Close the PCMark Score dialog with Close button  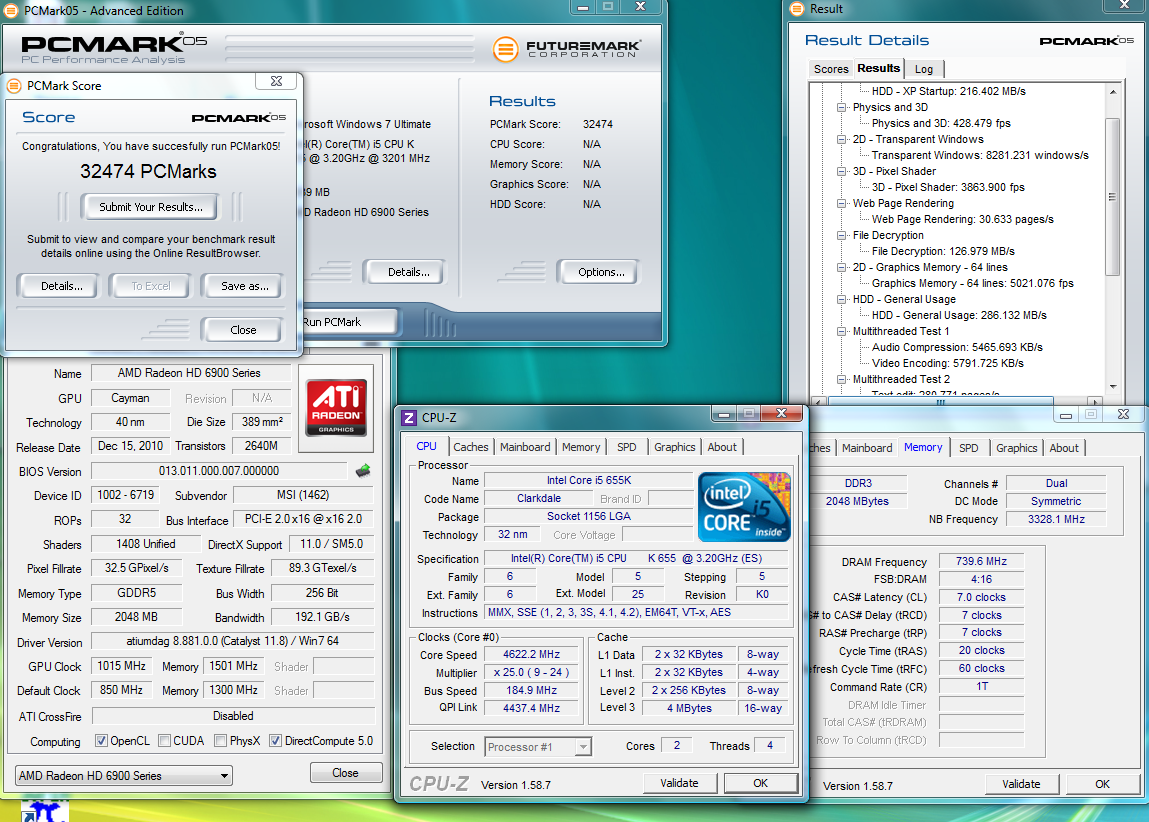[243, 330]
